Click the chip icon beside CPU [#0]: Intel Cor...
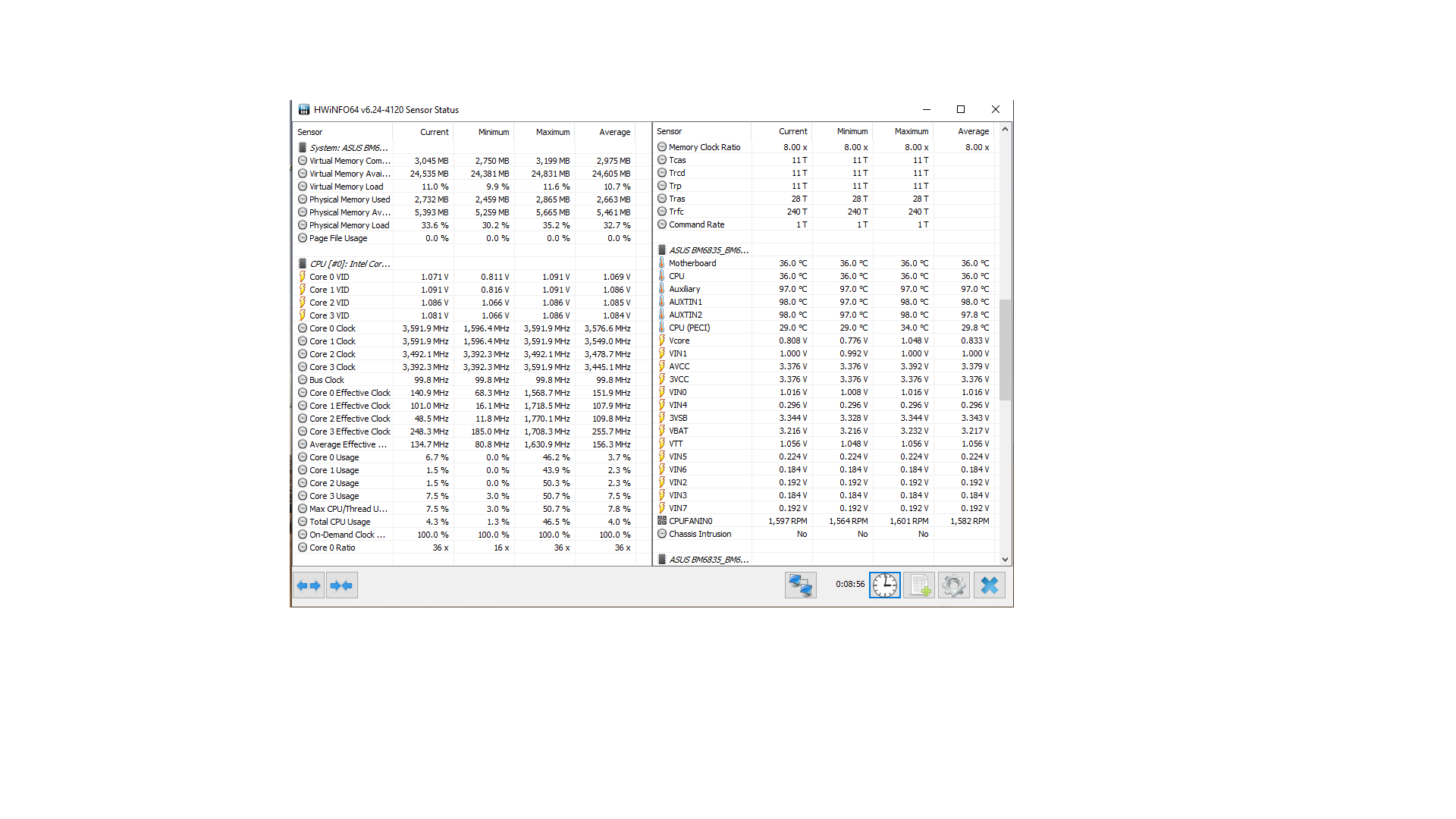Image resolution: width=1456 pixels, height=819 pixels. click(303, 264)
